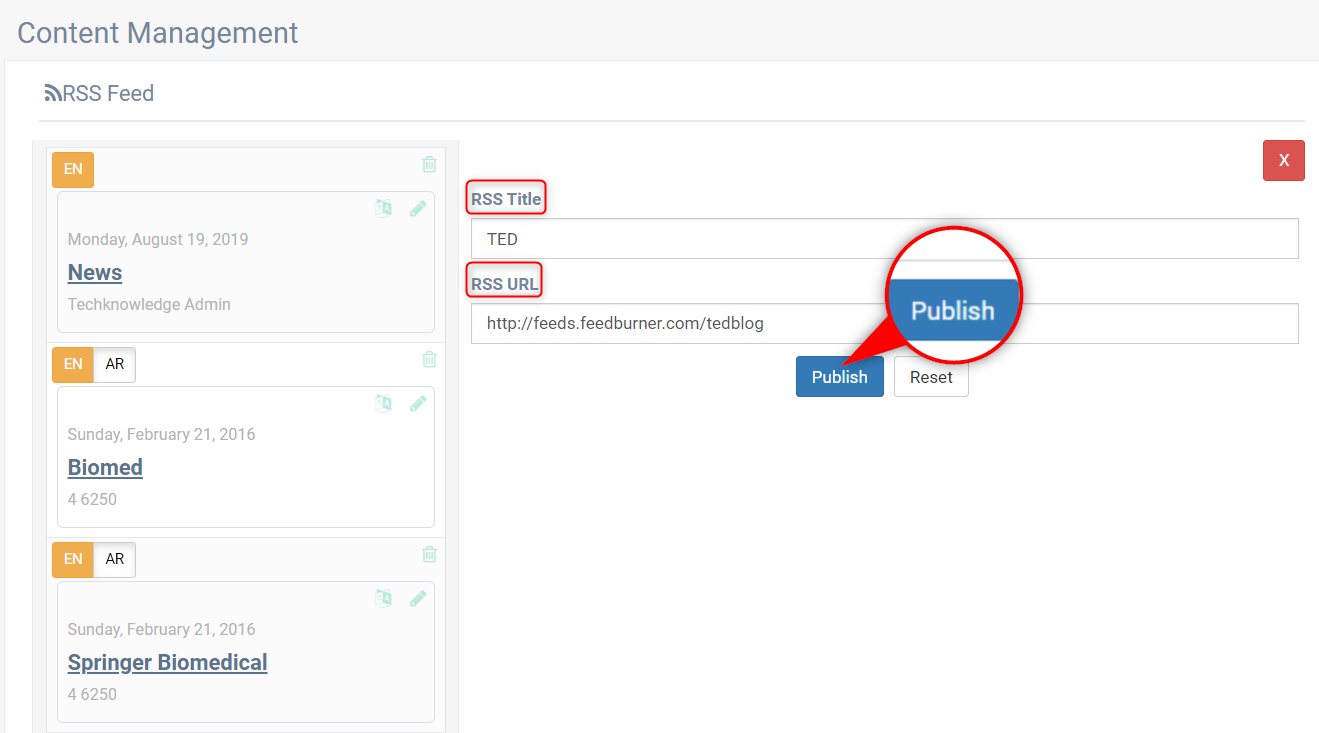Viewport: 1319px width, 733px height.
Task: Delete Springer Biomedical feed via trash icon
Action: click(x=429, y=554)
